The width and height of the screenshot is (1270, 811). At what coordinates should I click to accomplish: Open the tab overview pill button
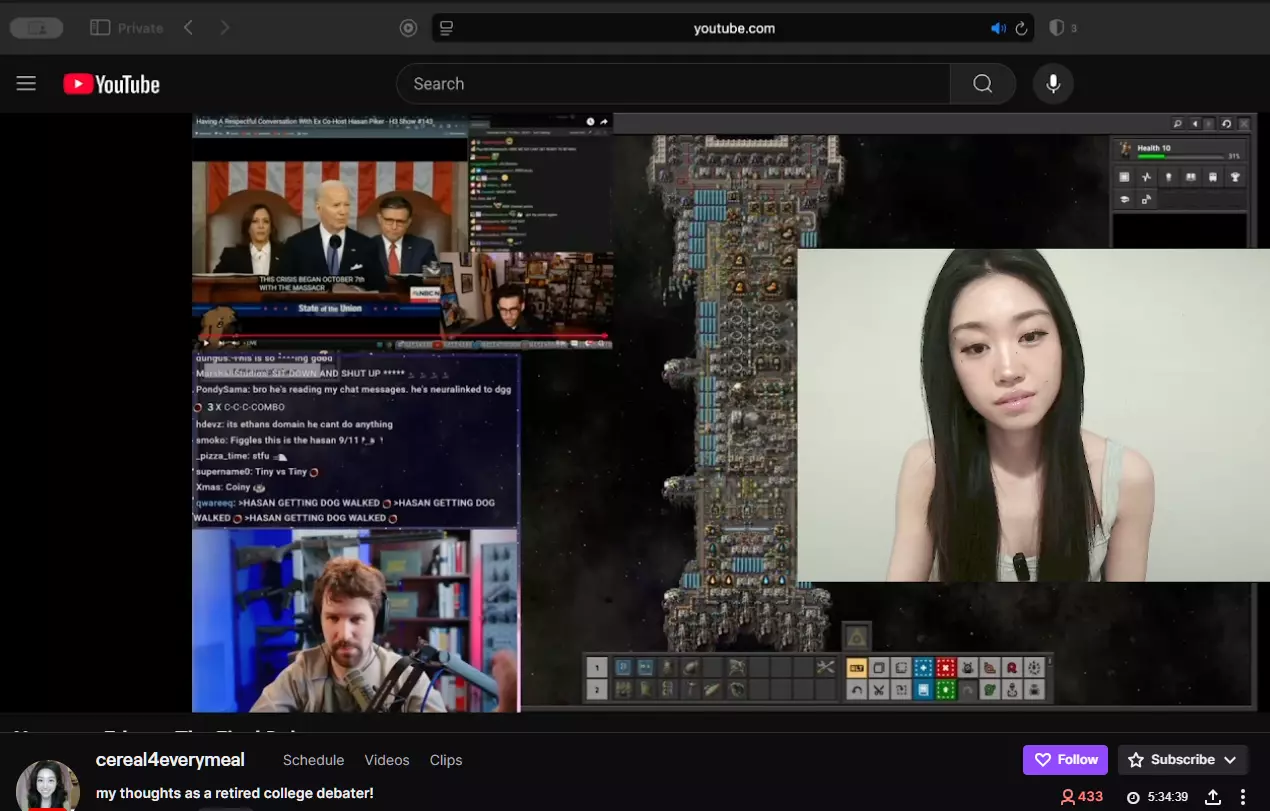click(37, 28)
